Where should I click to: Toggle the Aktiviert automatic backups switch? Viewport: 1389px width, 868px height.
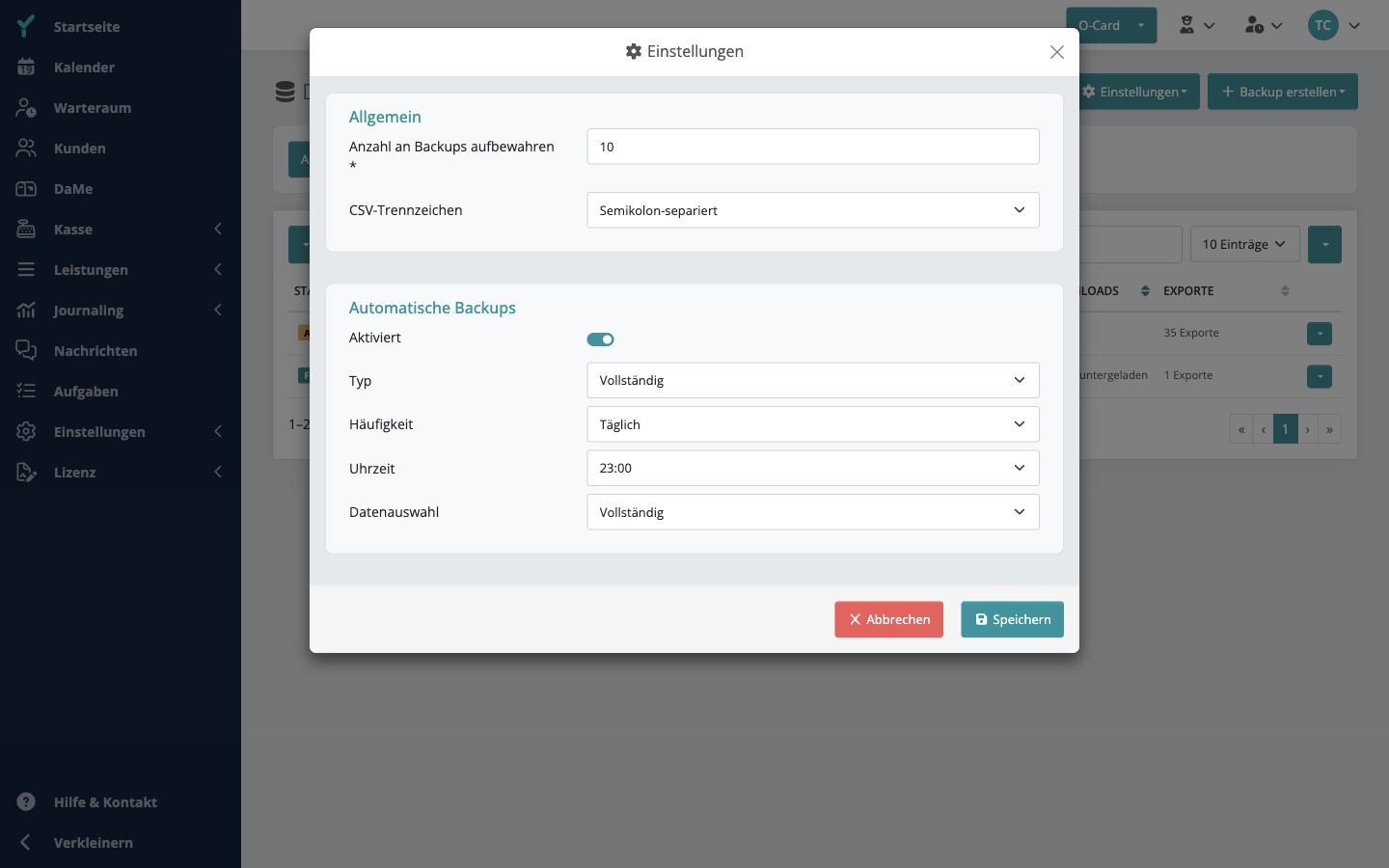(600, 339)
